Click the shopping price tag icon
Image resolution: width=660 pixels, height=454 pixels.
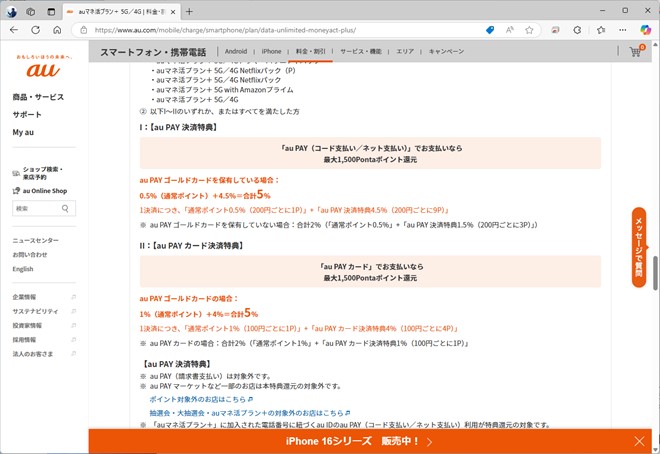point(490,30)
